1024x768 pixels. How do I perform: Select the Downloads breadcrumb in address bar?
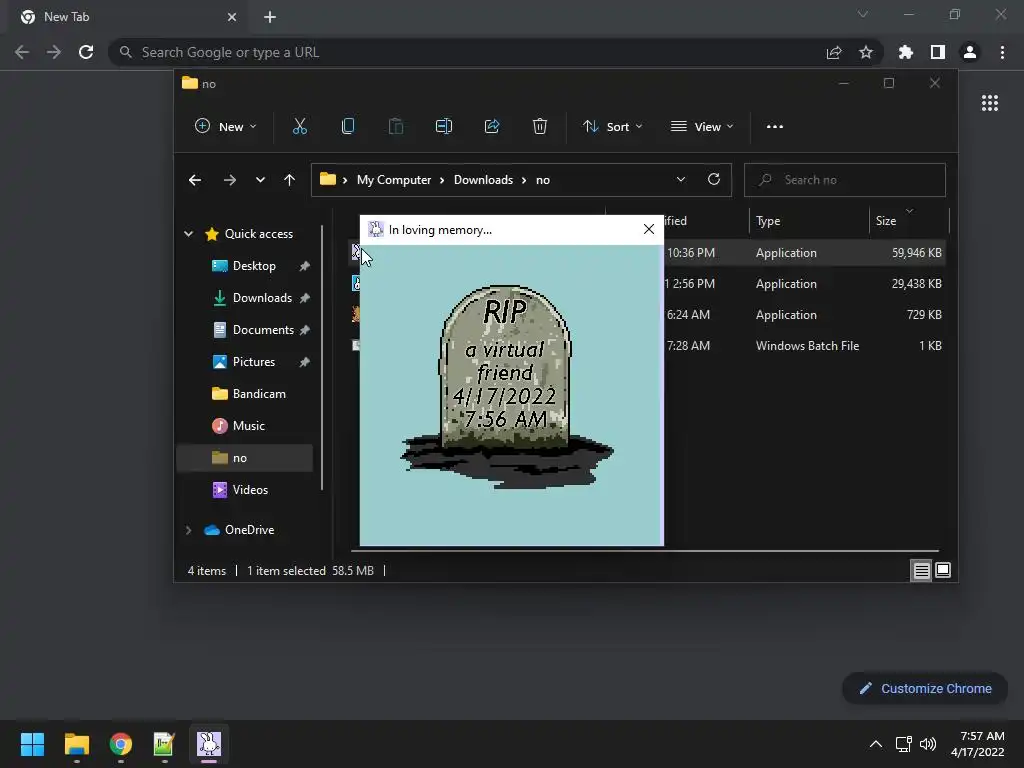(483, 180)
